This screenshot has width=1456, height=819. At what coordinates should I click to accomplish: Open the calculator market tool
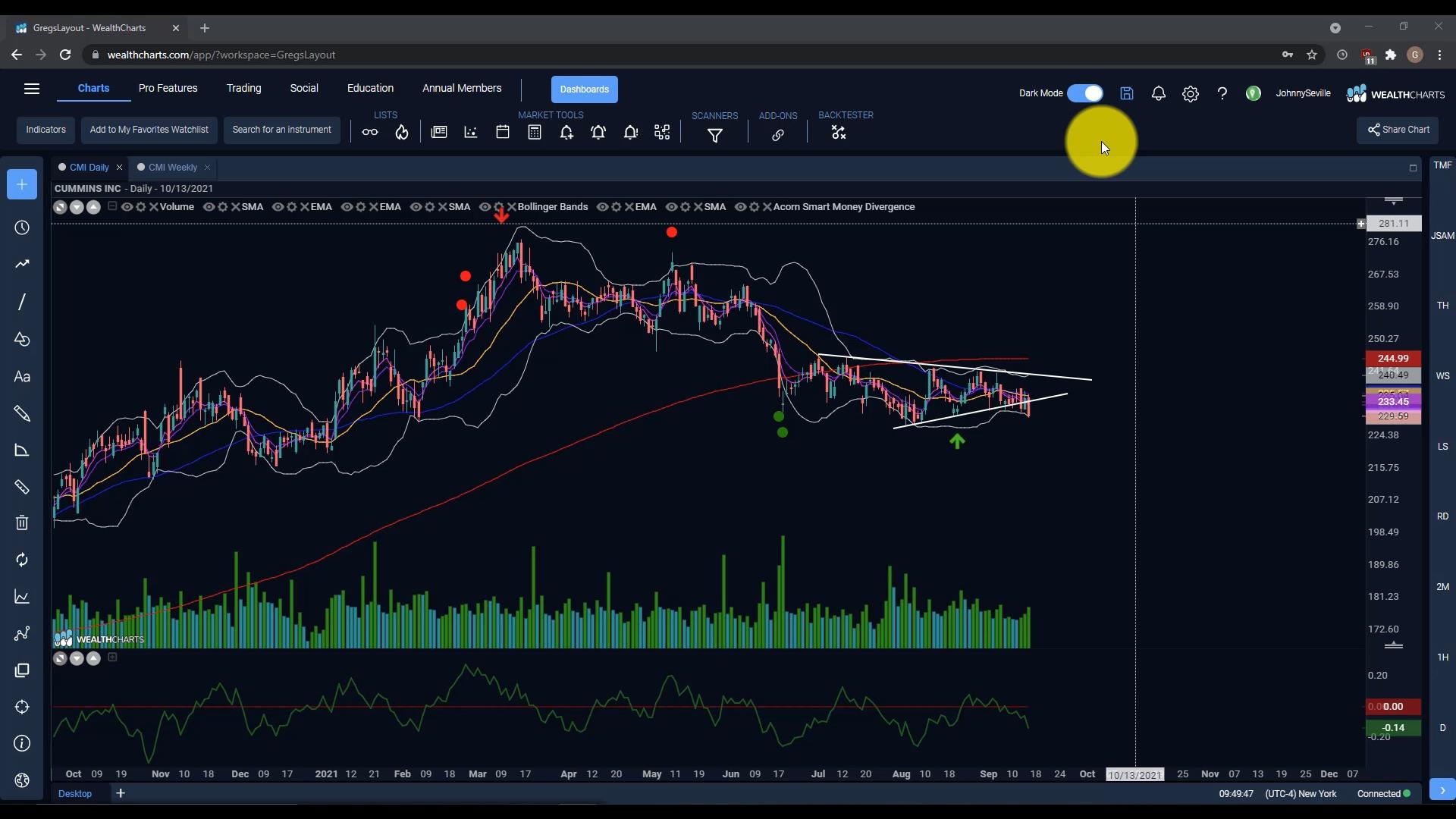(x=535, y=132)
